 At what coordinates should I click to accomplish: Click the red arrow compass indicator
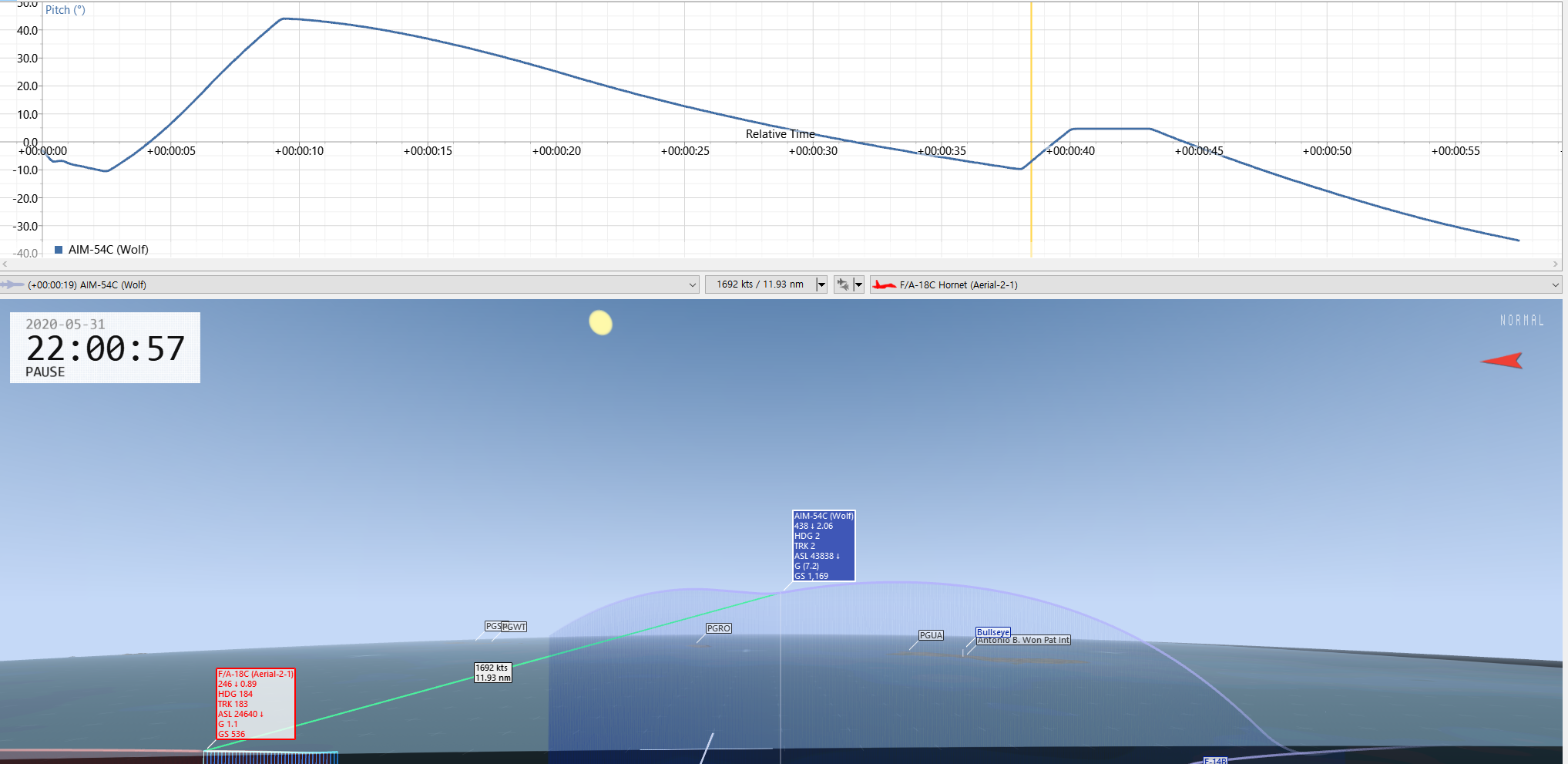(x=1502, y=361)
